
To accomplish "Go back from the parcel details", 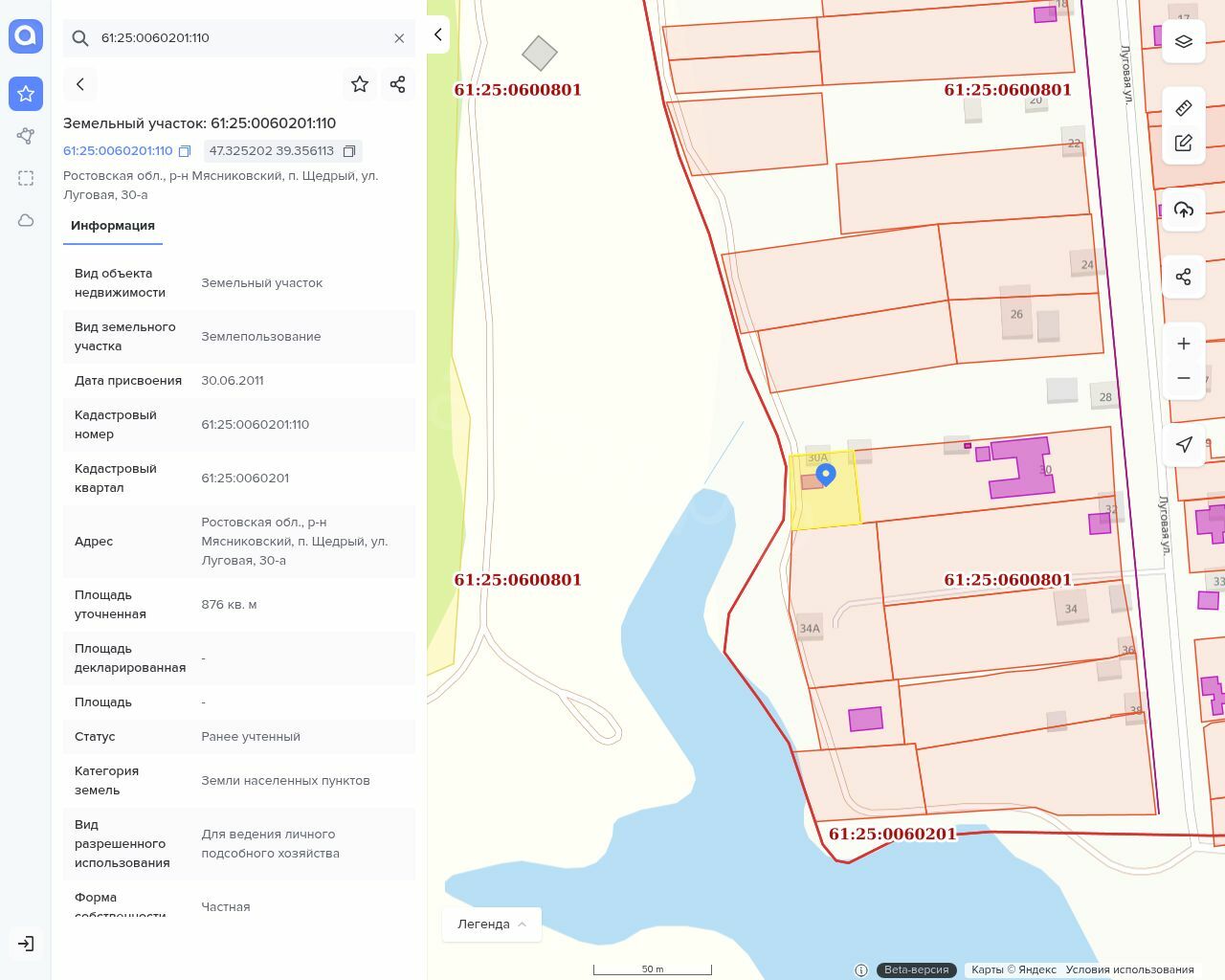I will click(x=80, y=84).
